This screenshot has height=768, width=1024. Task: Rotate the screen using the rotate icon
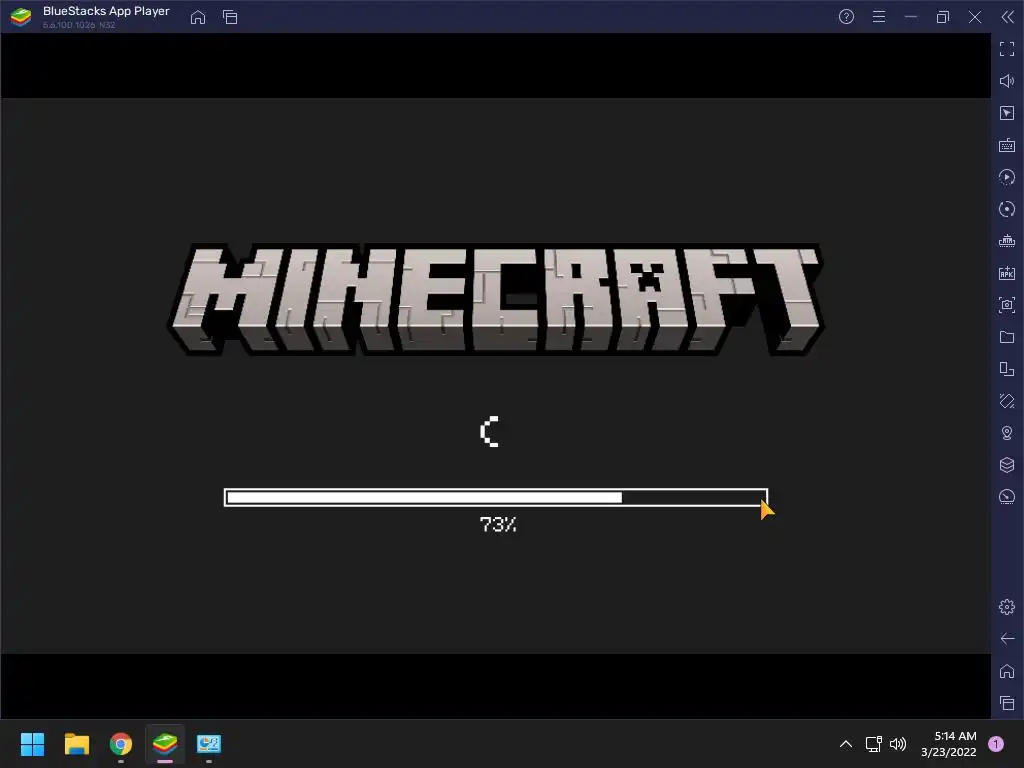click(1006, 369)
